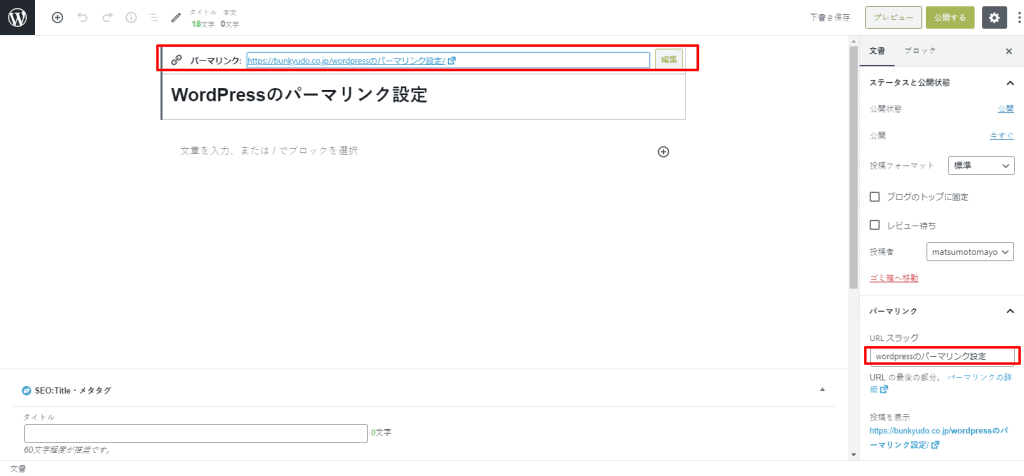This screenshot has width=1024, height=476.
Task: Open the block navigation list icon
Action: coord(153,17)
